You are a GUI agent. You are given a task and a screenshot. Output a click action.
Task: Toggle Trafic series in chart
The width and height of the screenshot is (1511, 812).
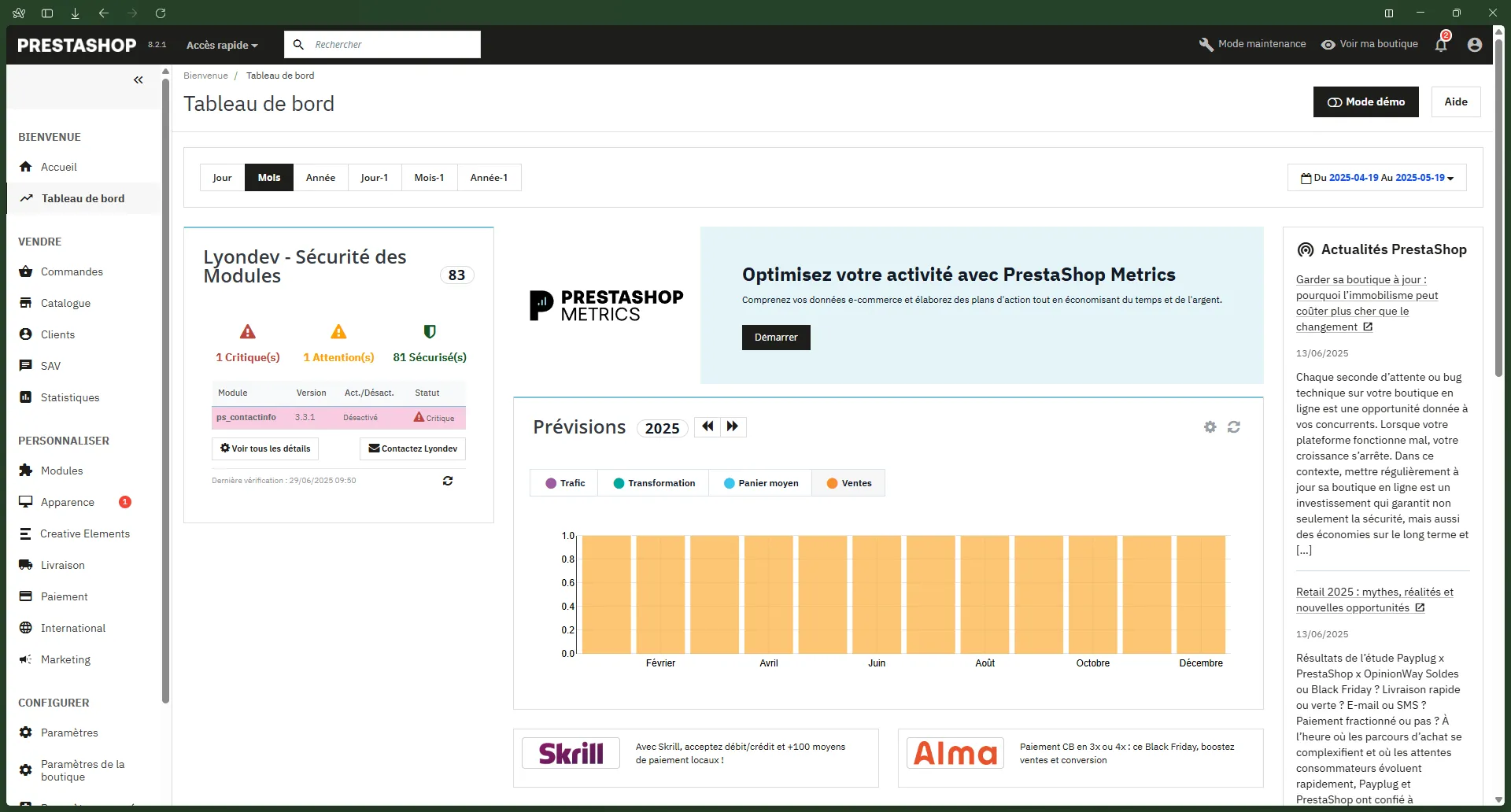[x=564, y=483]
